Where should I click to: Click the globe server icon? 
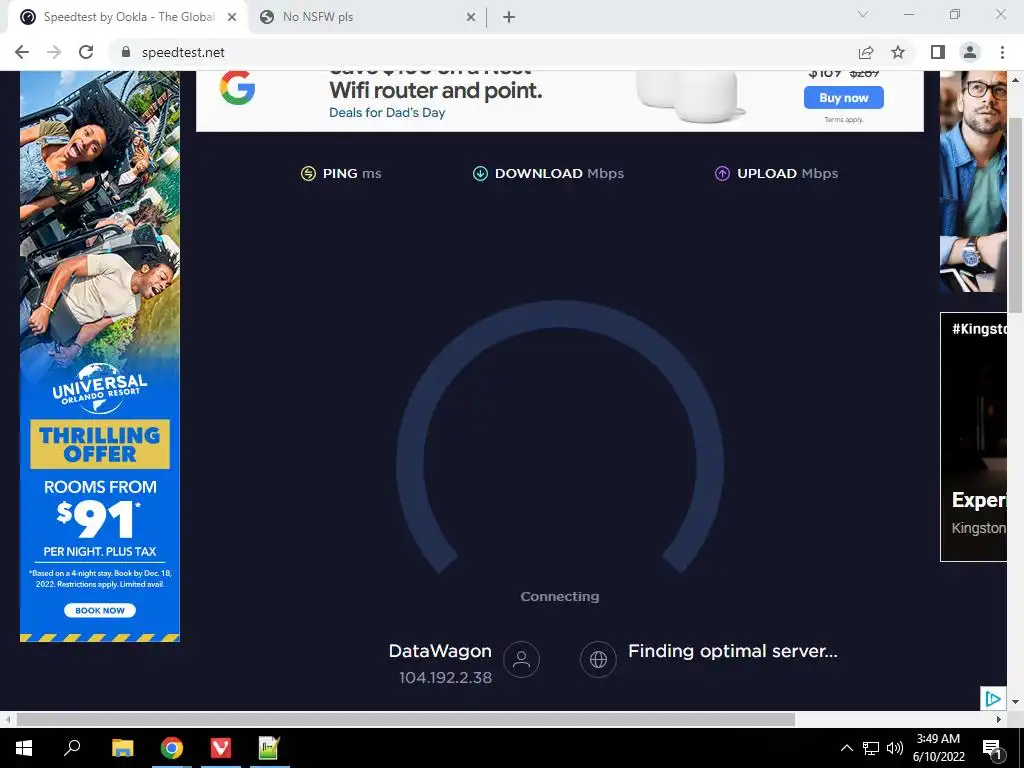click(x=598, y=659)
